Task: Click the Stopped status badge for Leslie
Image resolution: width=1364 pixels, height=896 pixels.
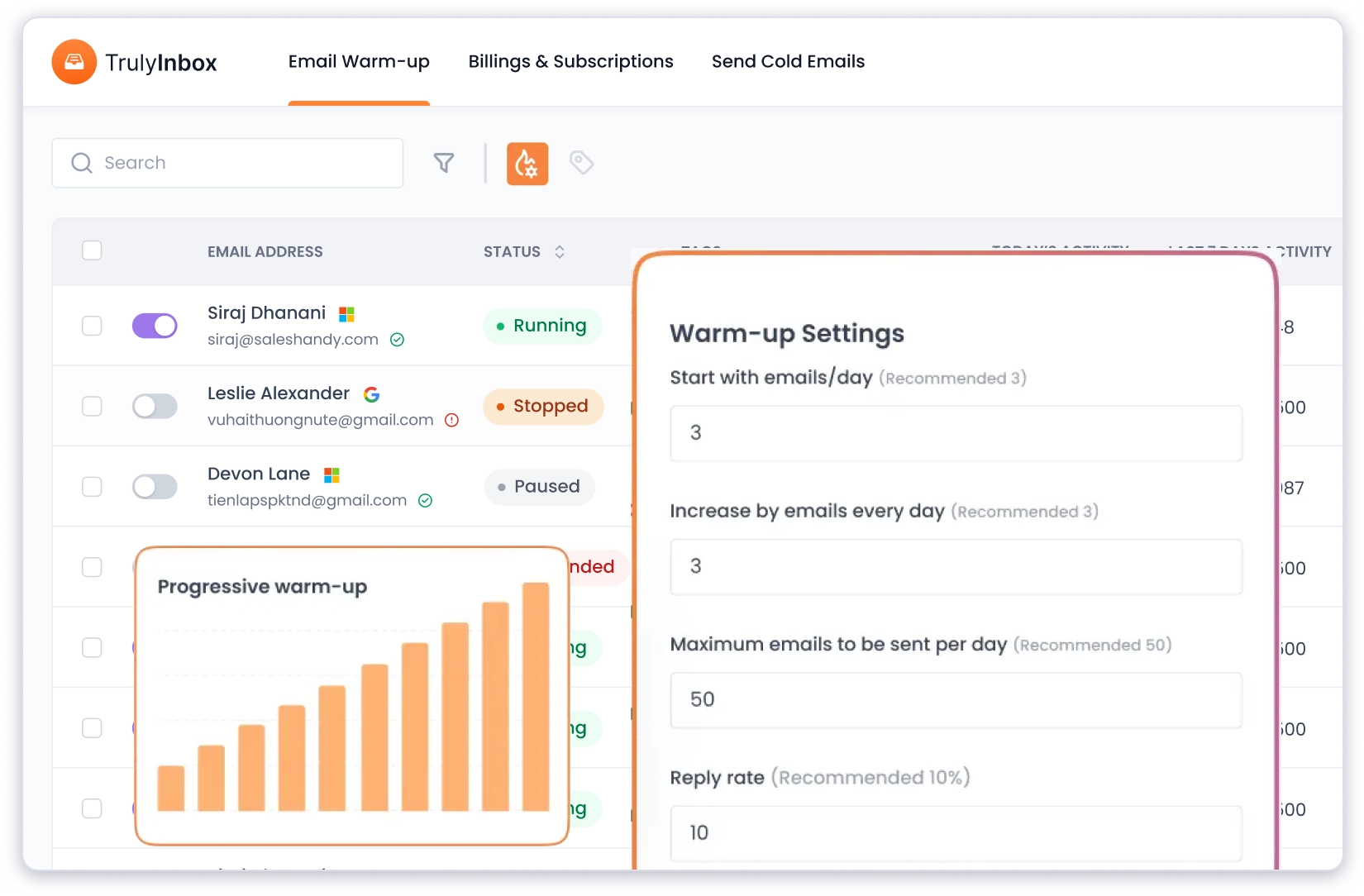Action: [542, 406]
